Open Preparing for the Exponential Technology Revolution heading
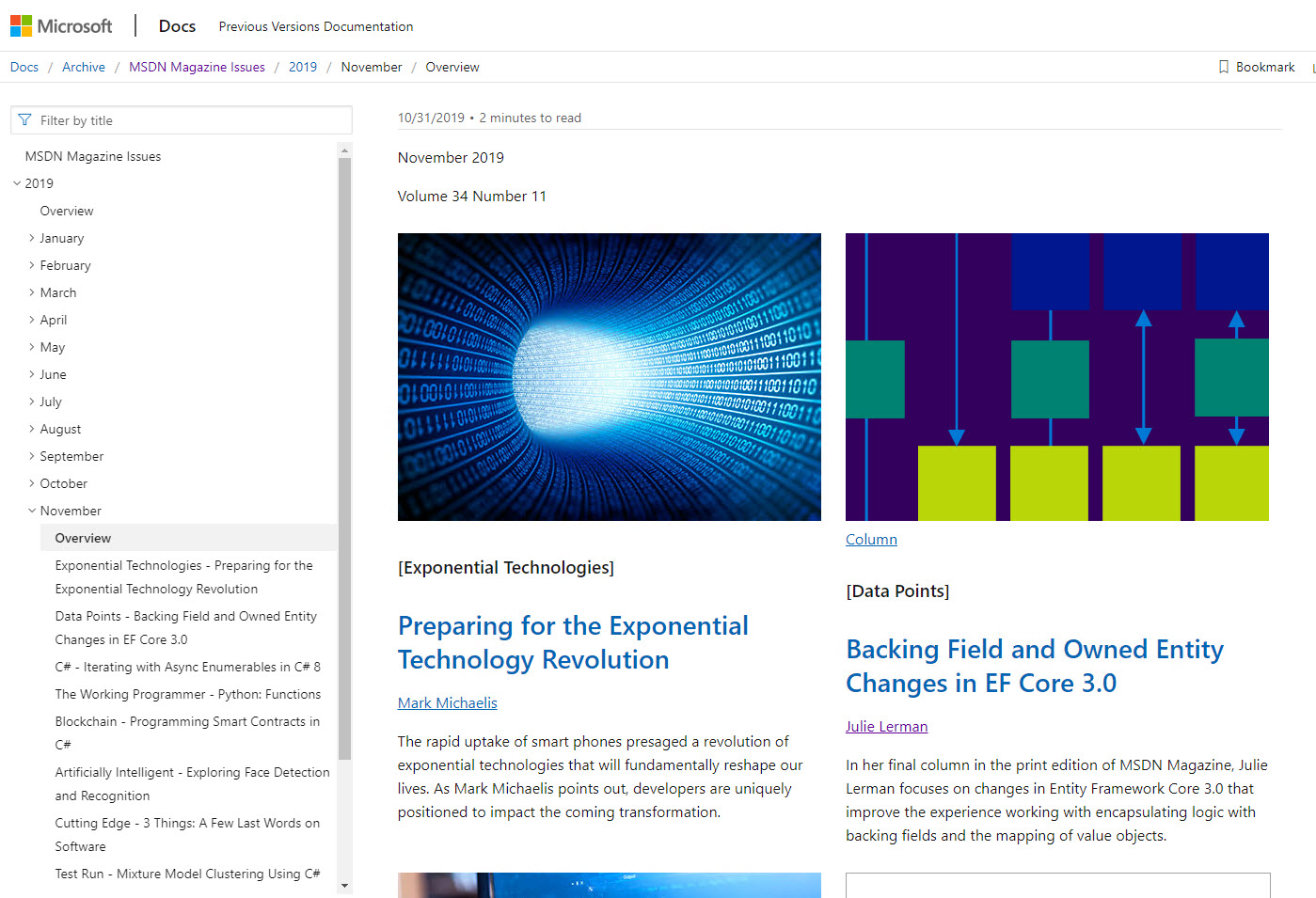This screenshot has height=898, width=1316. pyautogui.click(x=573, y=642)
